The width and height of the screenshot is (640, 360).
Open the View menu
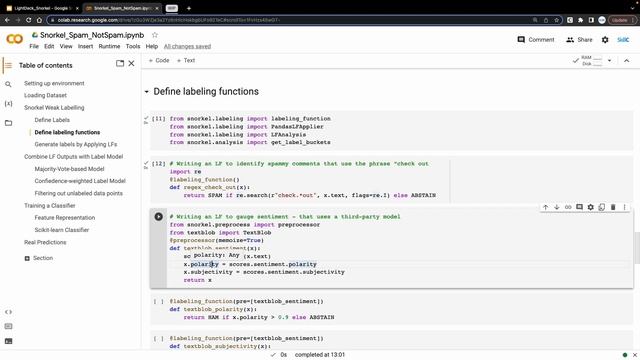tap(66, 47)
